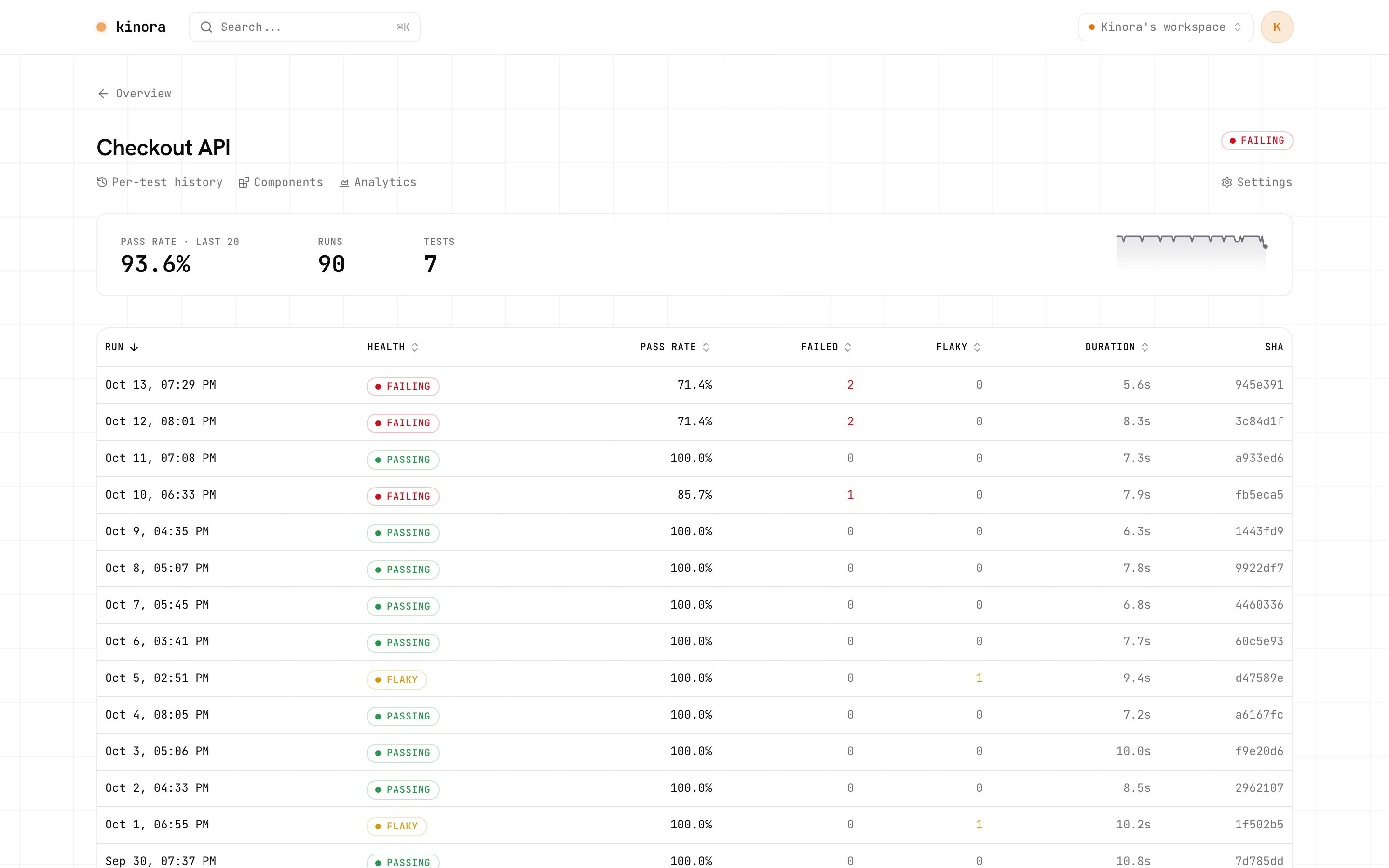
Task: Click duration 10.0s on Oct 3 row
Action: point(1133,751)
